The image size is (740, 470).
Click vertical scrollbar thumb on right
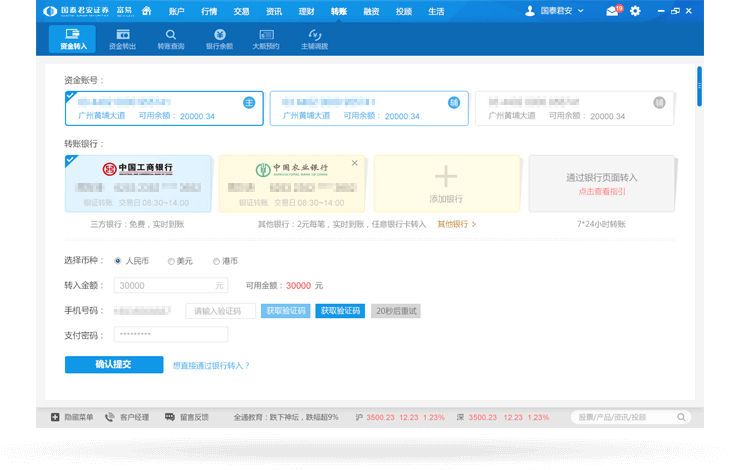(699, 86)
